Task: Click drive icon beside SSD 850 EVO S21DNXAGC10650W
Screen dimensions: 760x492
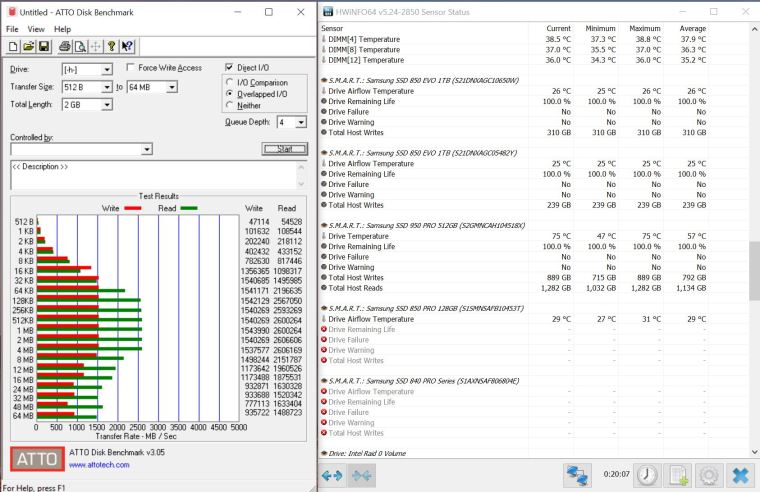Action: (324, 80)
